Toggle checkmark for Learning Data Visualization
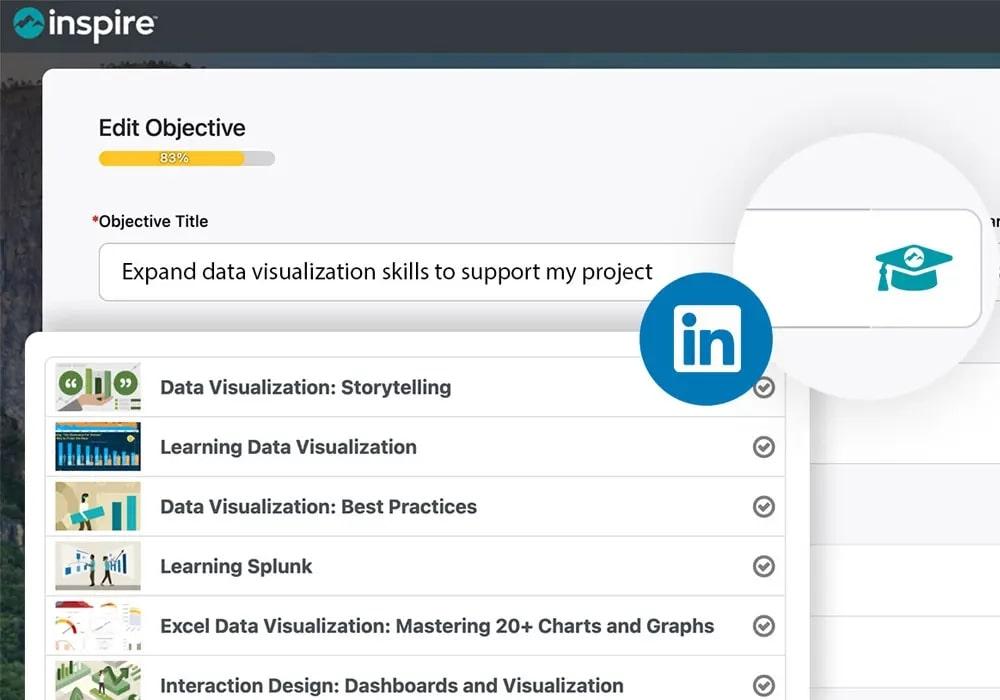Screen dimensions: 1000x700 coord(764,447)
